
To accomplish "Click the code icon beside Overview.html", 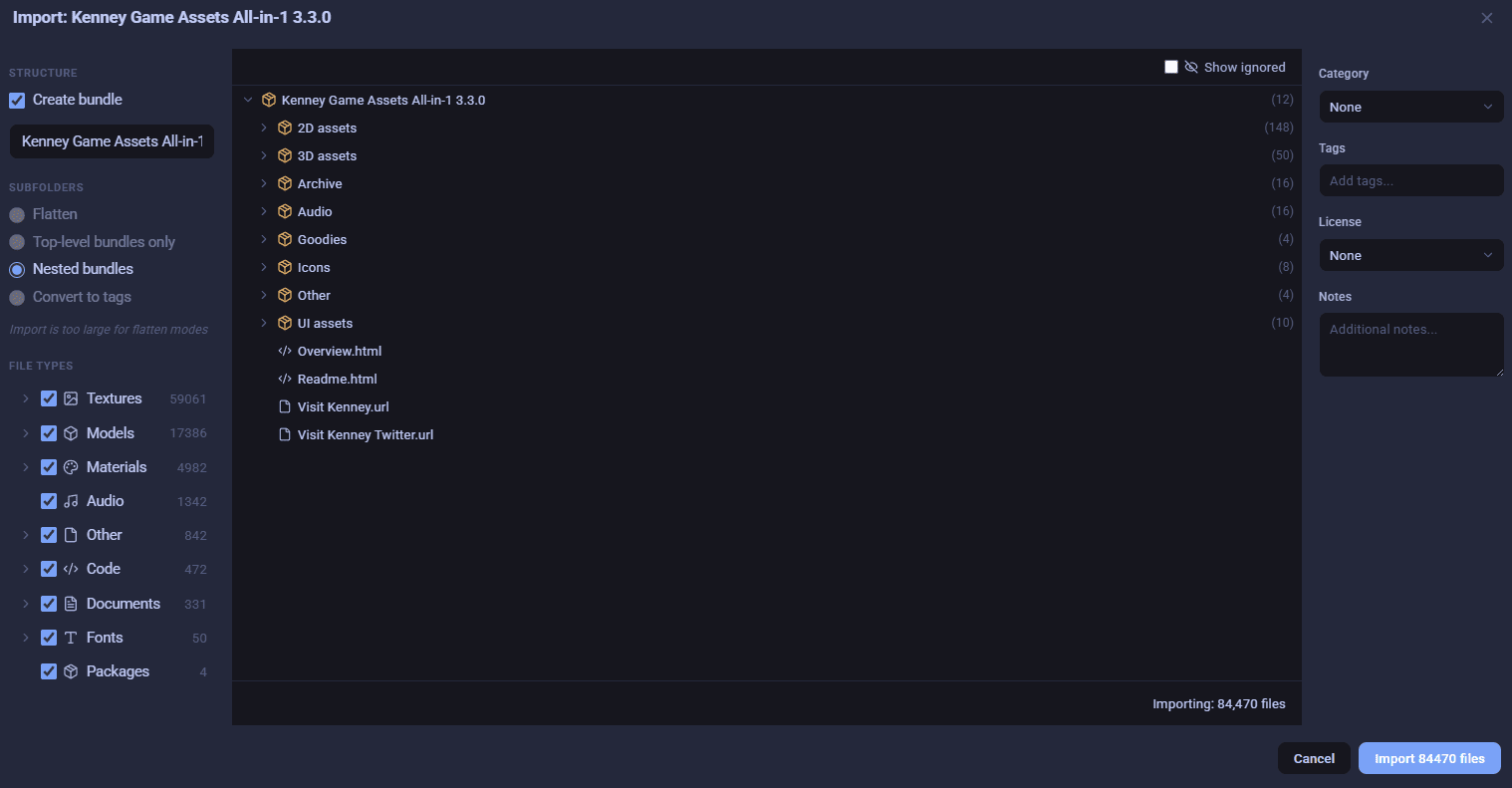I will (285, 351).
